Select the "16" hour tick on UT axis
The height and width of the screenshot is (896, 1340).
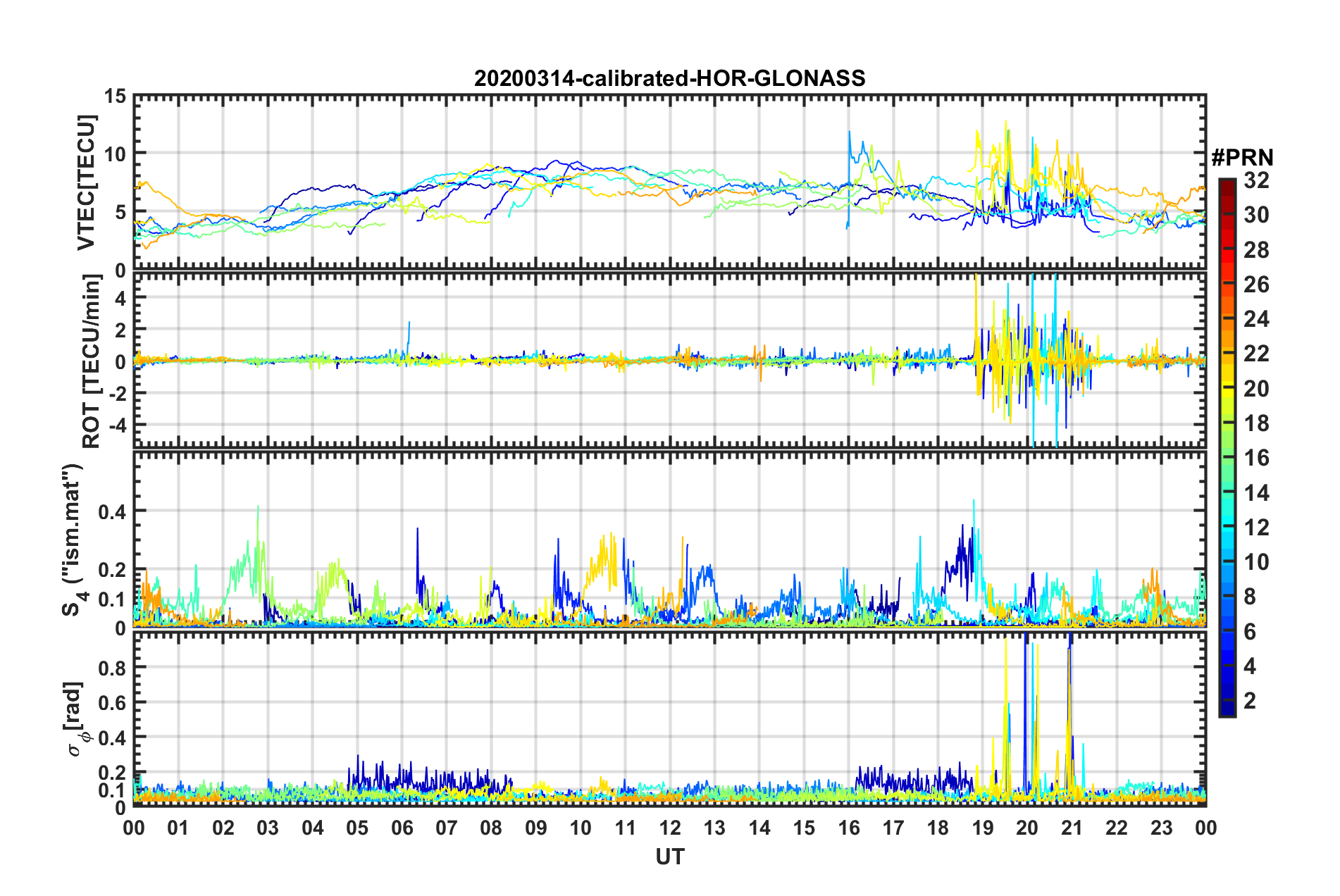849,828
